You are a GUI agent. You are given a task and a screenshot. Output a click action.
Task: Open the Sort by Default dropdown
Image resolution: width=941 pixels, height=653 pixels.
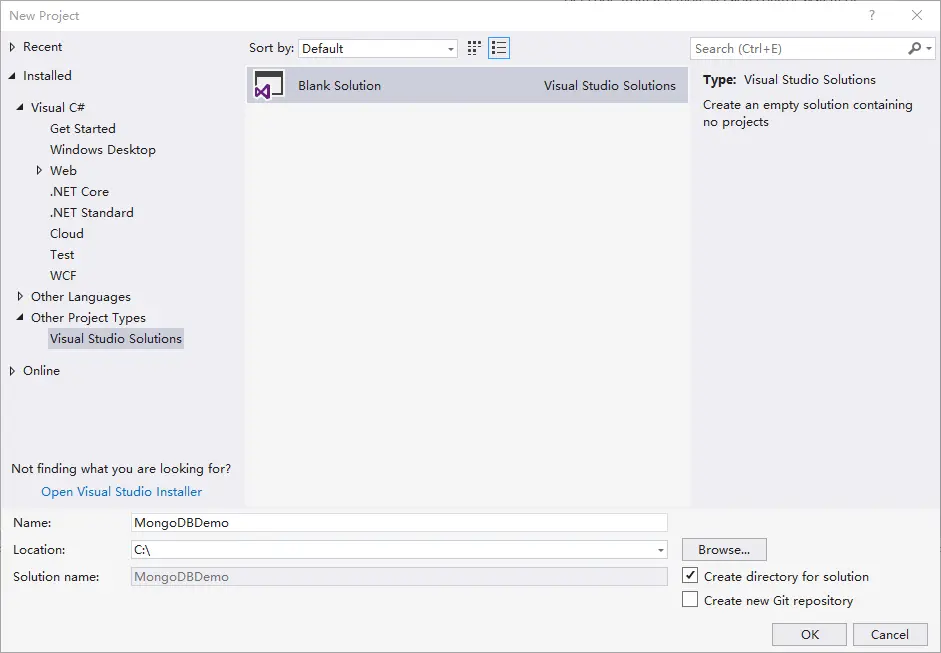[x=377, y=49]
